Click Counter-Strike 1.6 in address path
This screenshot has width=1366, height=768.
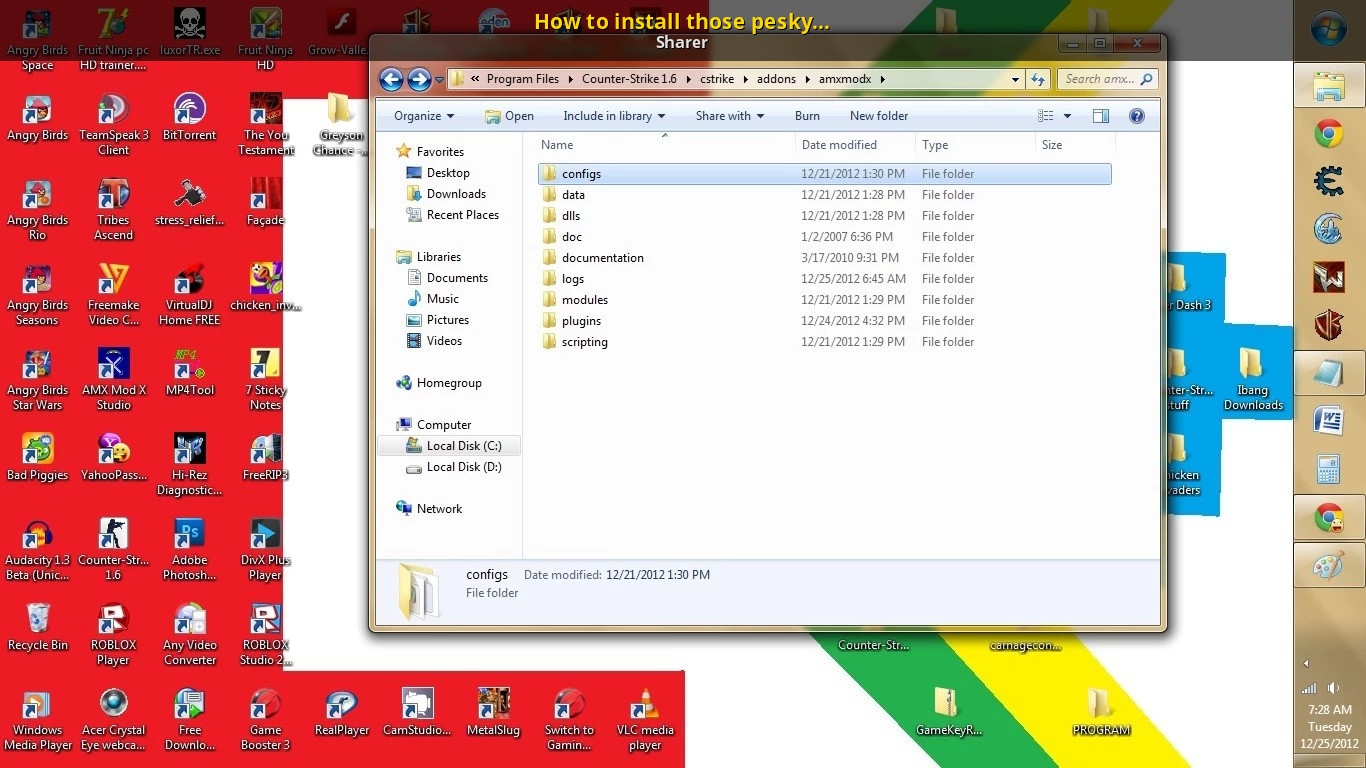coord(629,79)
